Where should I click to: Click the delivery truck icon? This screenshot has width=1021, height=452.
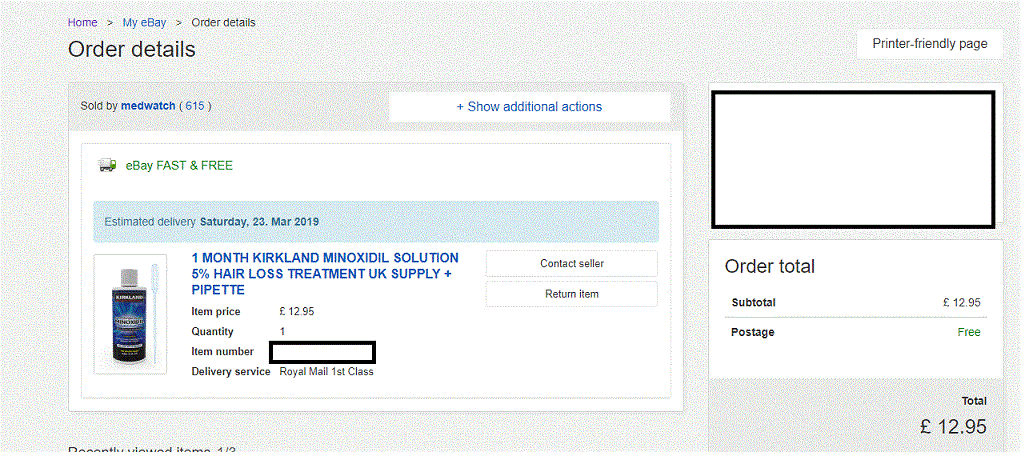coord(107,165)
